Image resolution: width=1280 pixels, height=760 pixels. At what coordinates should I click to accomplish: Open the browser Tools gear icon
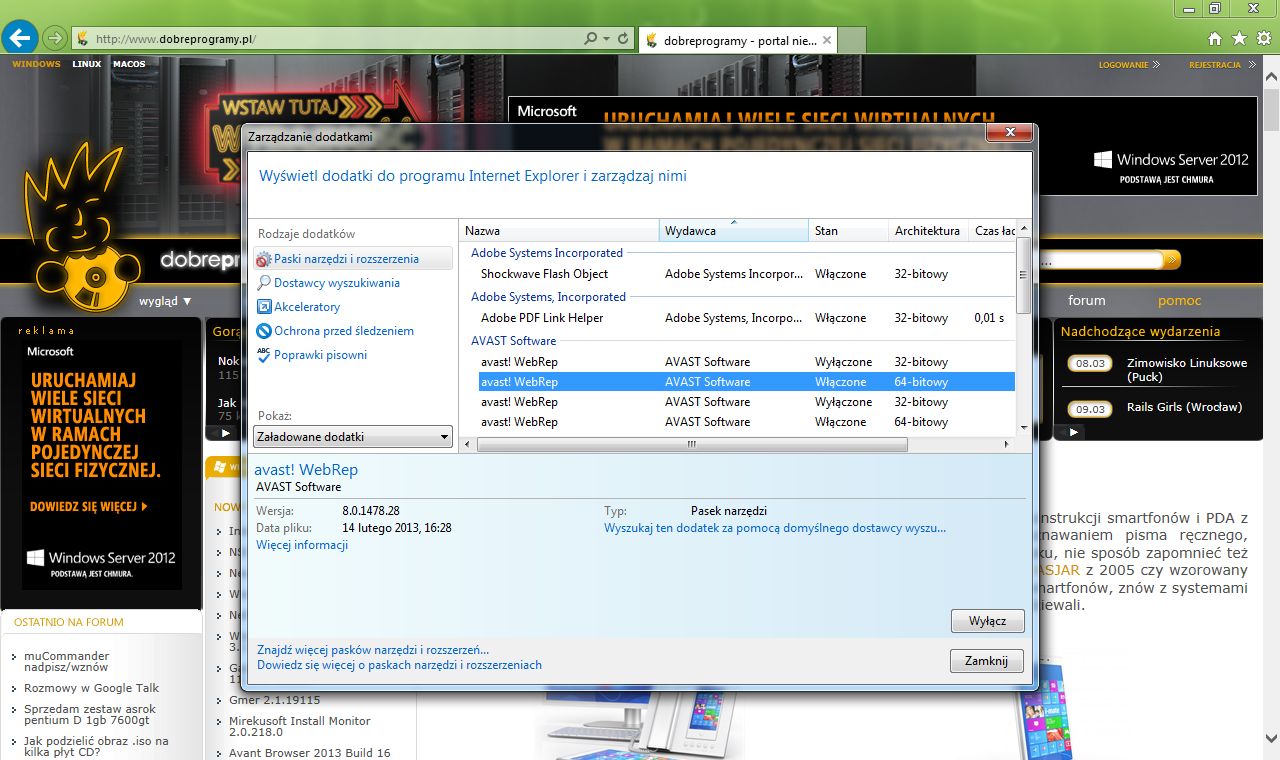click(1263, 39)
